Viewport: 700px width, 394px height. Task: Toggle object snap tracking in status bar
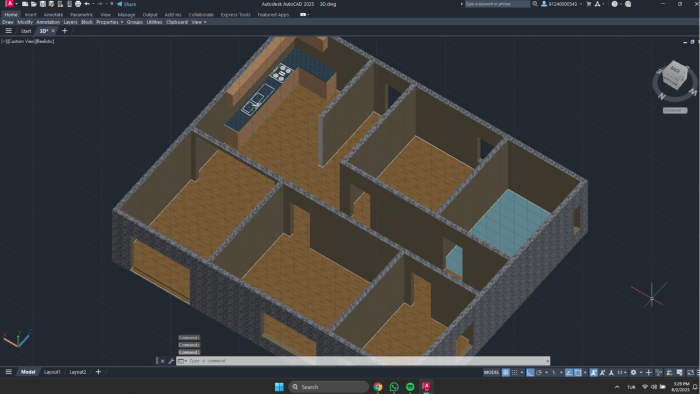(x=569, y=372)
